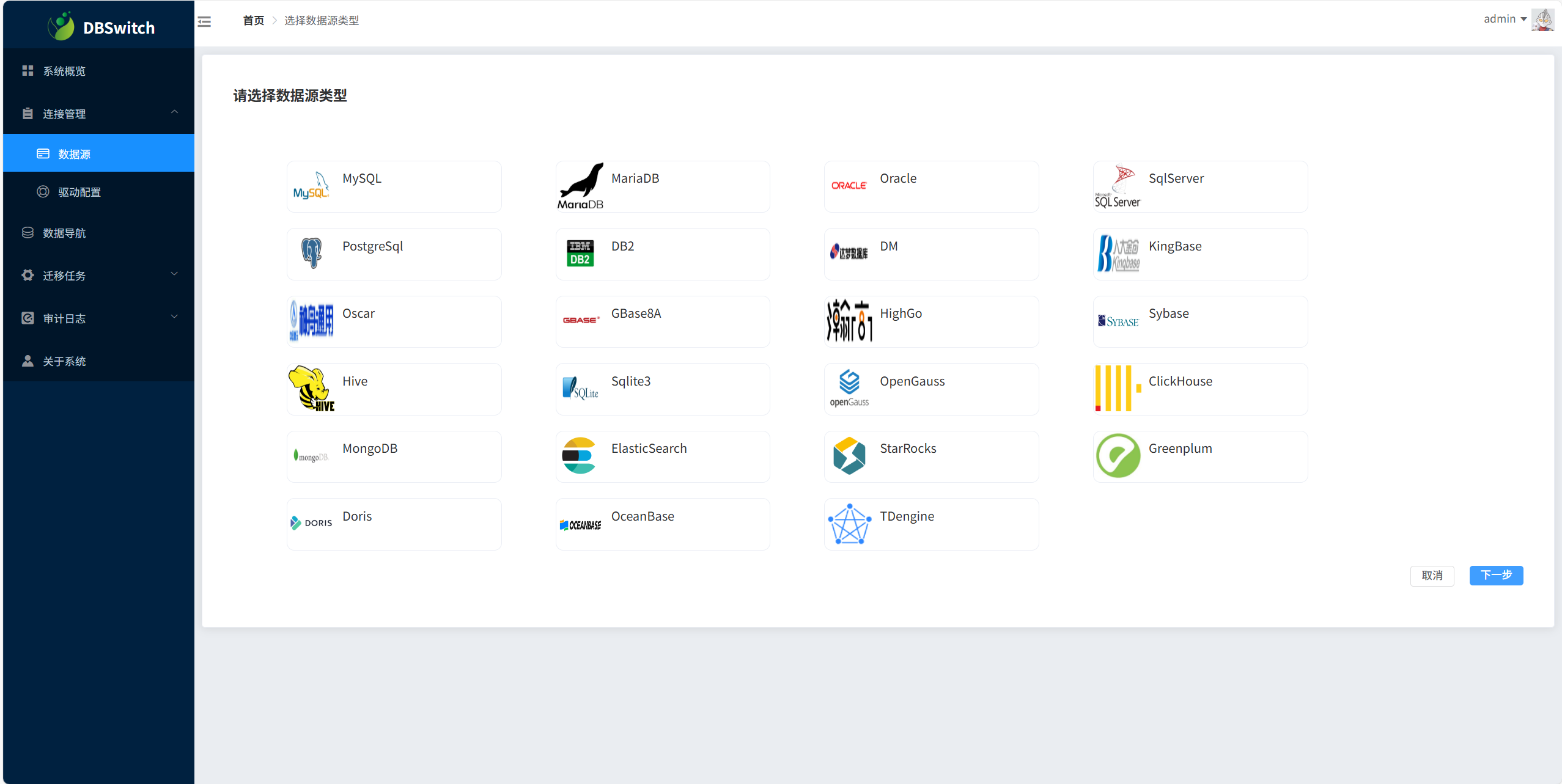Screen dimensions: 1562x784
Task: Pick the Hive bee logo
Action: tap(311, 389)
